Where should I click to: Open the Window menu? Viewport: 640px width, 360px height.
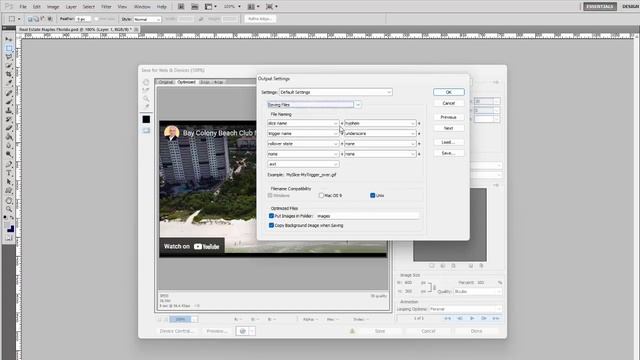tap(142, 7)
